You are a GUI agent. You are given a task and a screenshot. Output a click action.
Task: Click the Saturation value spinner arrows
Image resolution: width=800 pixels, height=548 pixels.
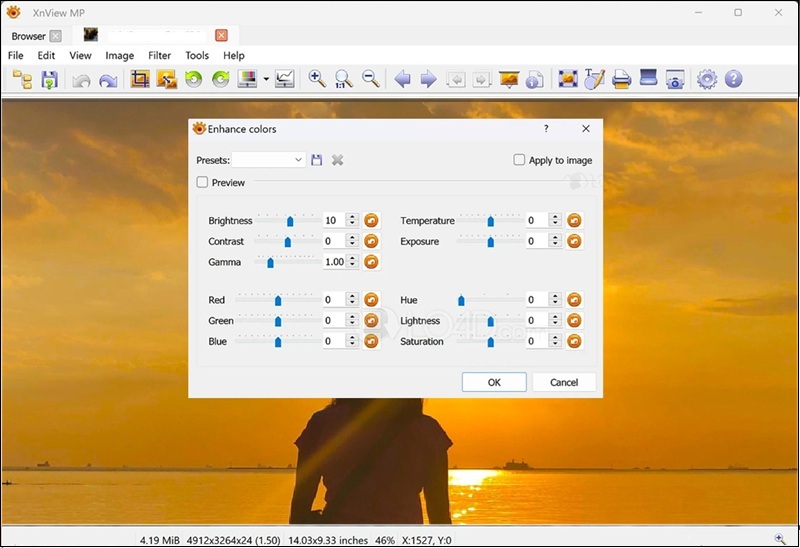pos(555,341)
